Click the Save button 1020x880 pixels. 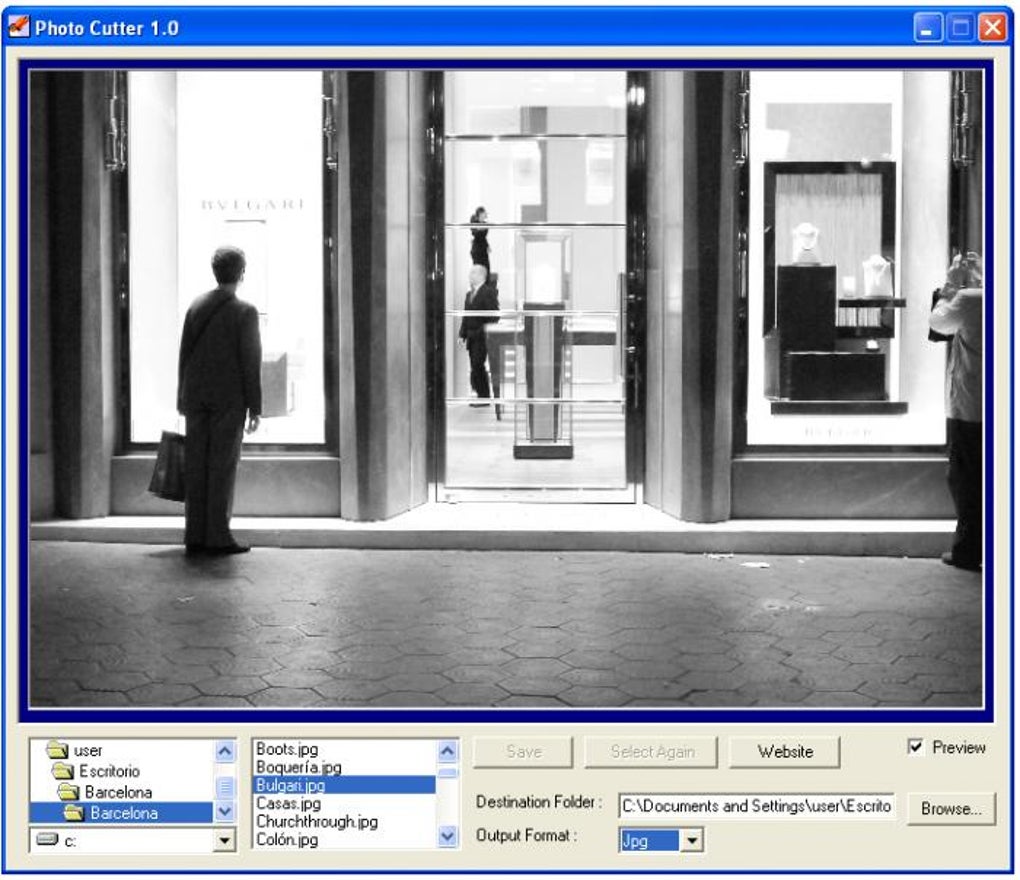(521, 752)
